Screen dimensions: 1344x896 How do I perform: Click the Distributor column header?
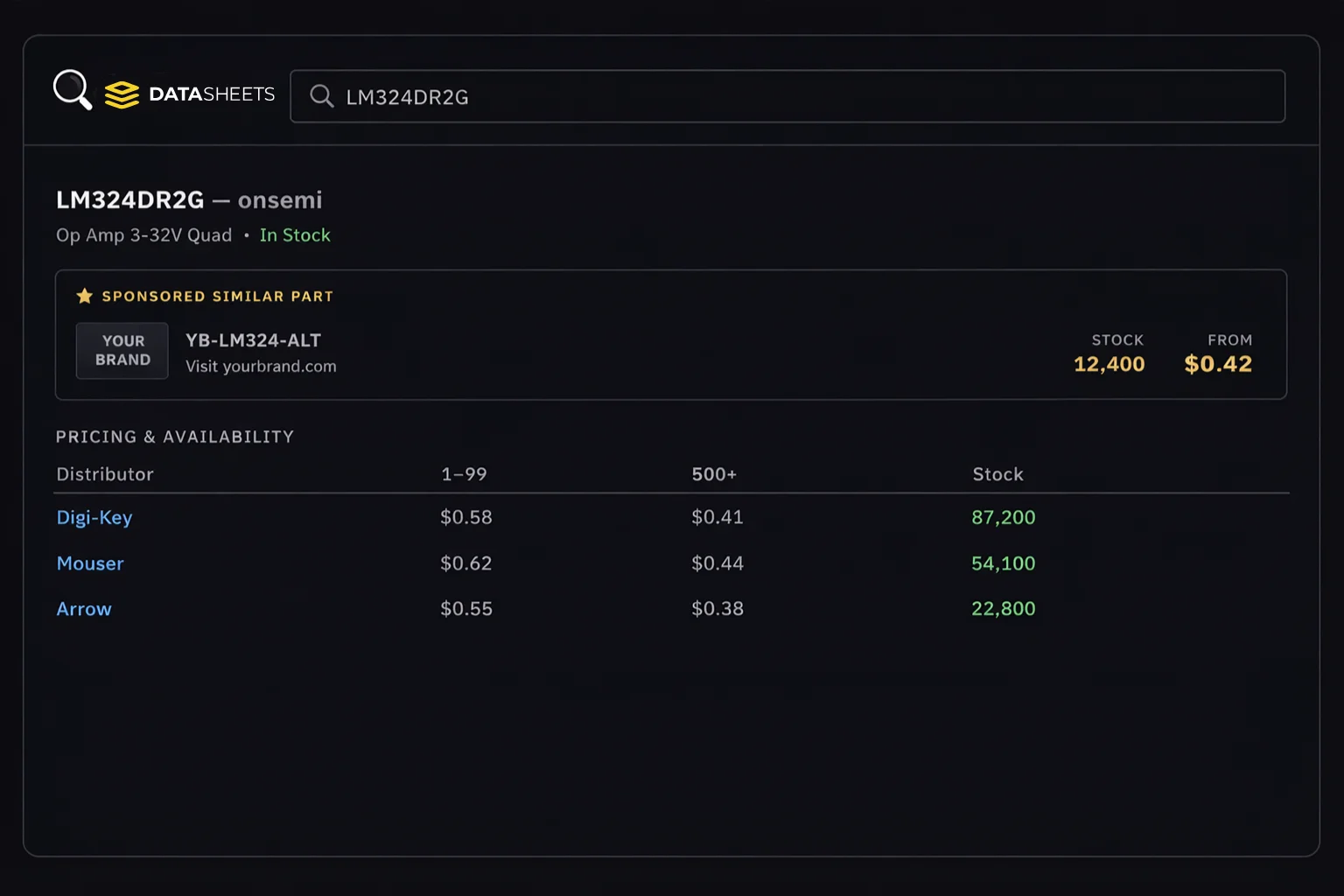(105, 474)
